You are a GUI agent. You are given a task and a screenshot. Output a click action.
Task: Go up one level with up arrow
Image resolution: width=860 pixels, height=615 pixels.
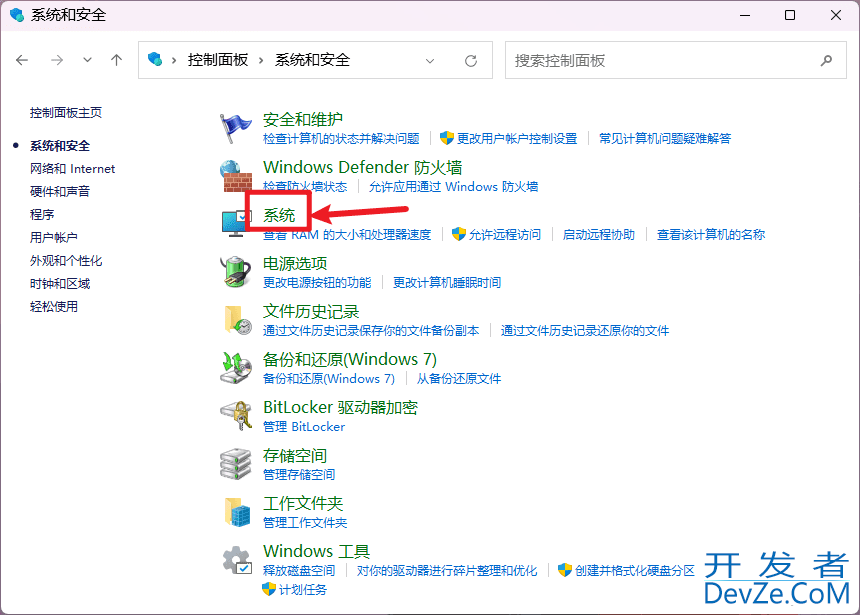click(x=116, y=60)
